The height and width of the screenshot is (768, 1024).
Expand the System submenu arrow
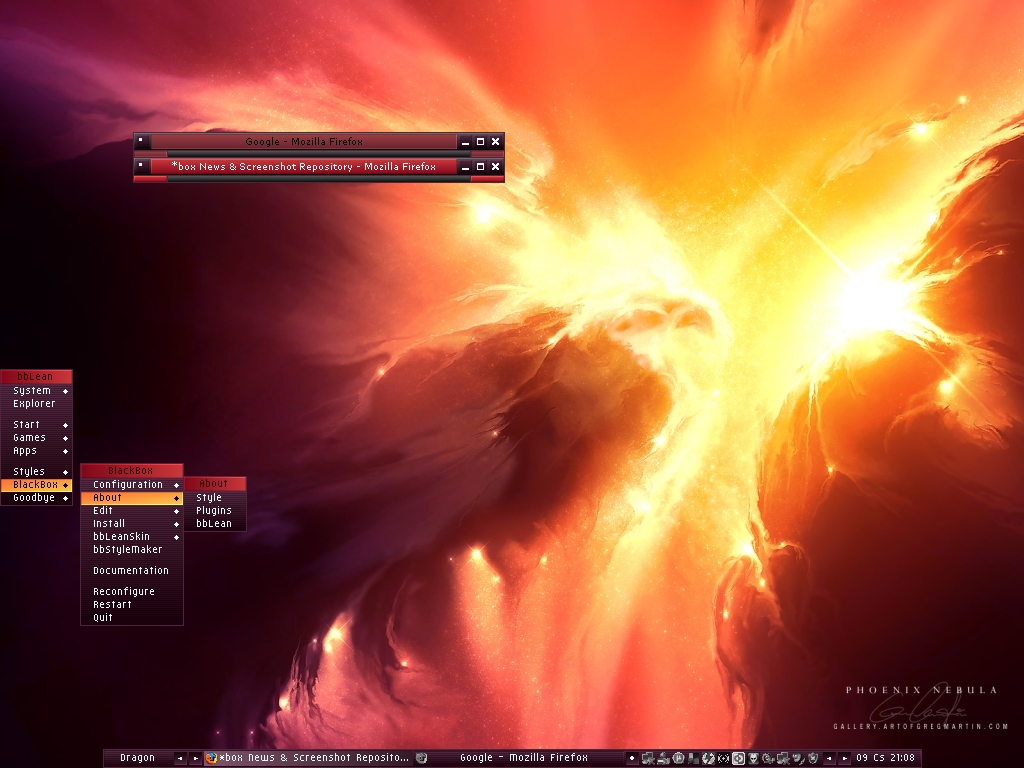coord(65,391)
